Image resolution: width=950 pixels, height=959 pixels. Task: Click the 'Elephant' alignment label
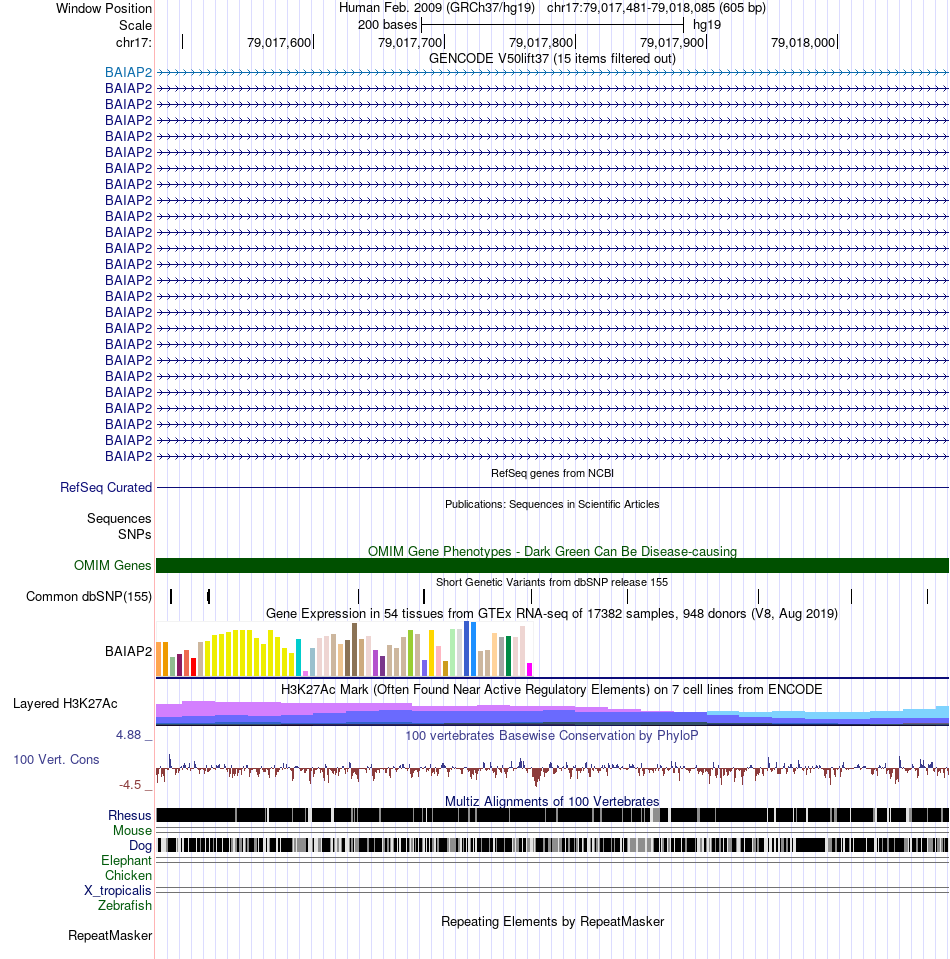coord(126,861)
